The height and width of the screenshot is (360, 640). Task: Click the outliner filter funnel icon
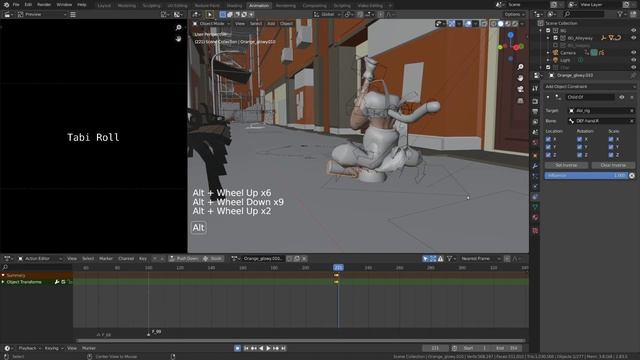pyautogui.click(x=620, y=14)
